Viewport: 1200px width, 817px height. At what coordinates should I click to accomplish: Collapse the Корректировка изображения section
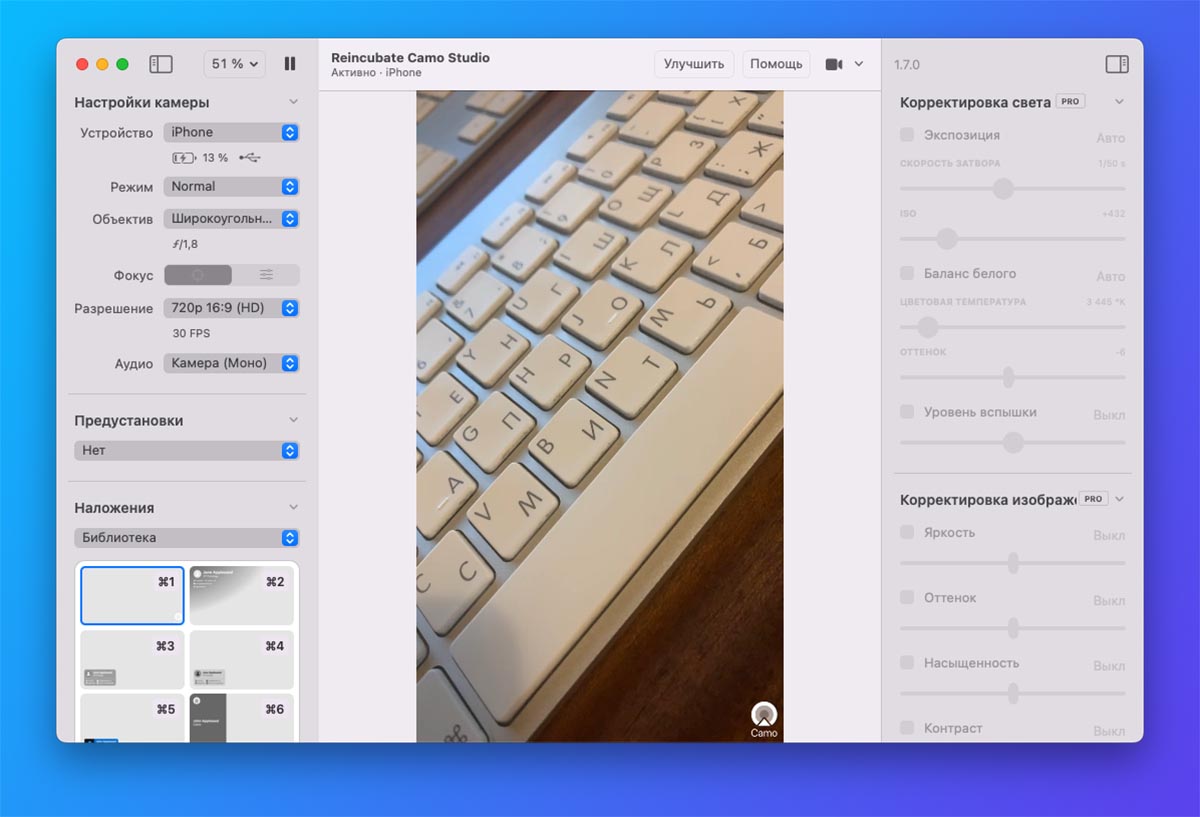click(1119, 499)
